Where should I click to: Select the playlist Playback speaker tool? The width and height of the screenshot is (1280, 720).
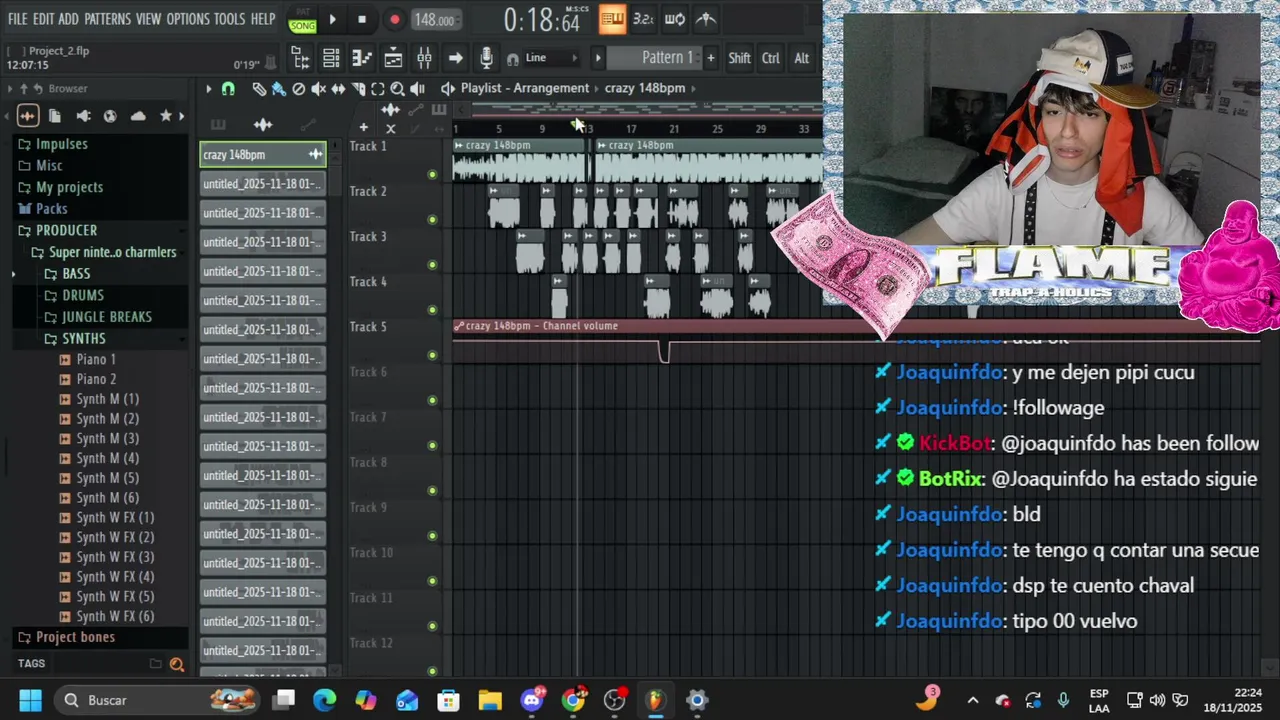(417, 89)
